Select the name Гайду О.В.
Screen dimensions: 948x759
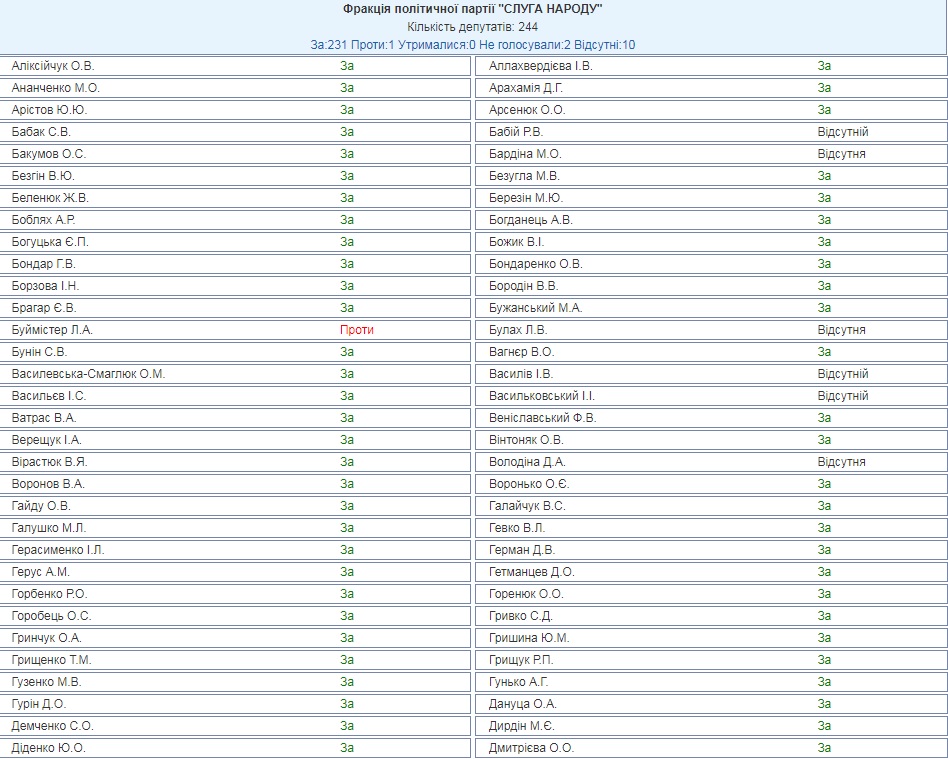tap(41, 506)
